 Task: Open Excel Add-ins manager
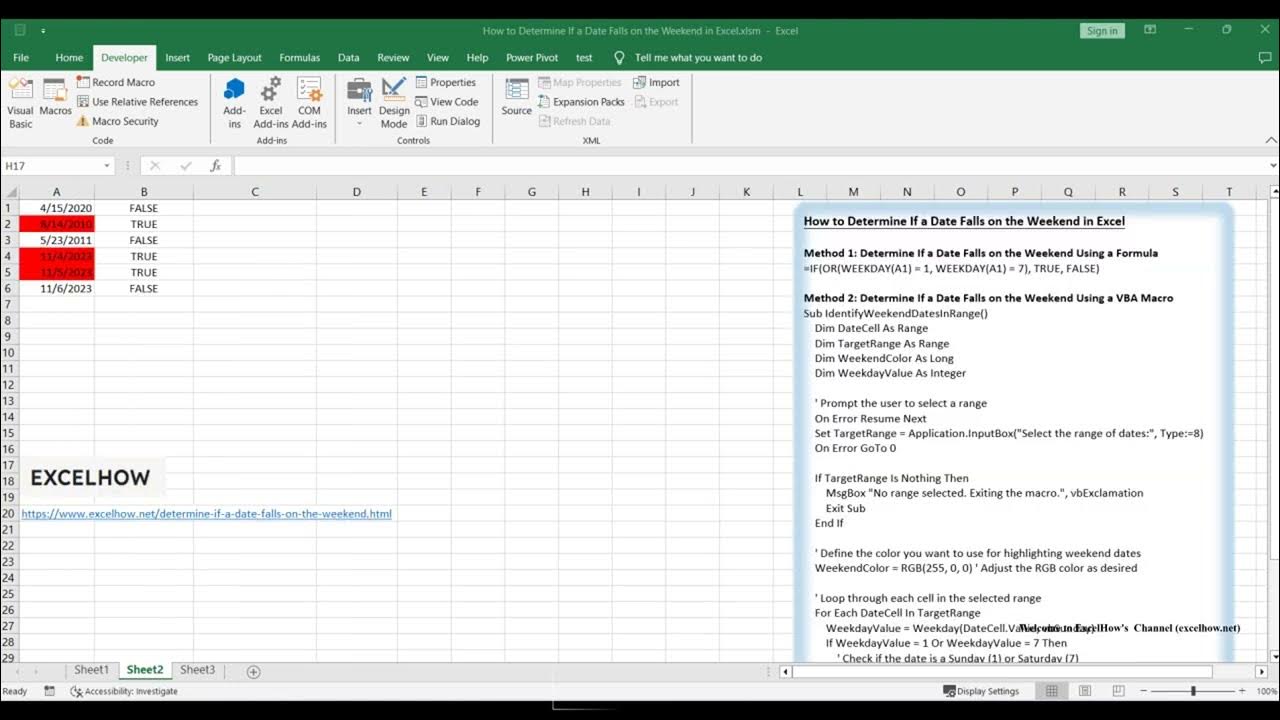click(271, 104)
